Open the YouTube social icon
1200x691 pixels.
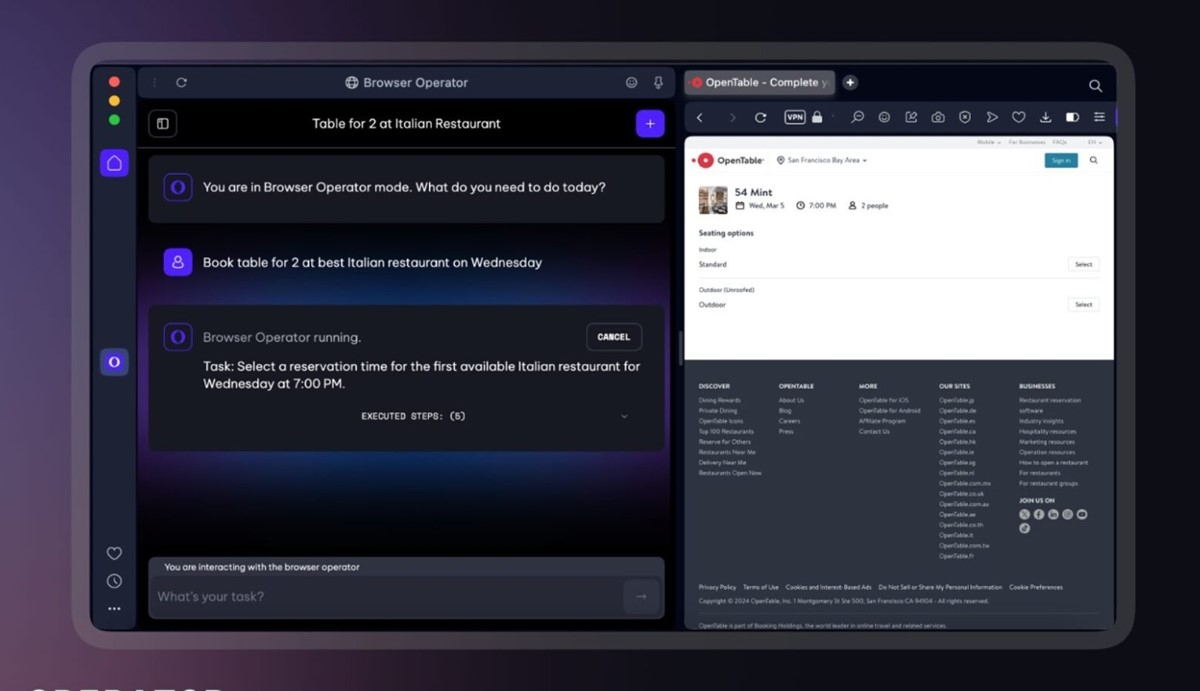(x=1082, y=514)
